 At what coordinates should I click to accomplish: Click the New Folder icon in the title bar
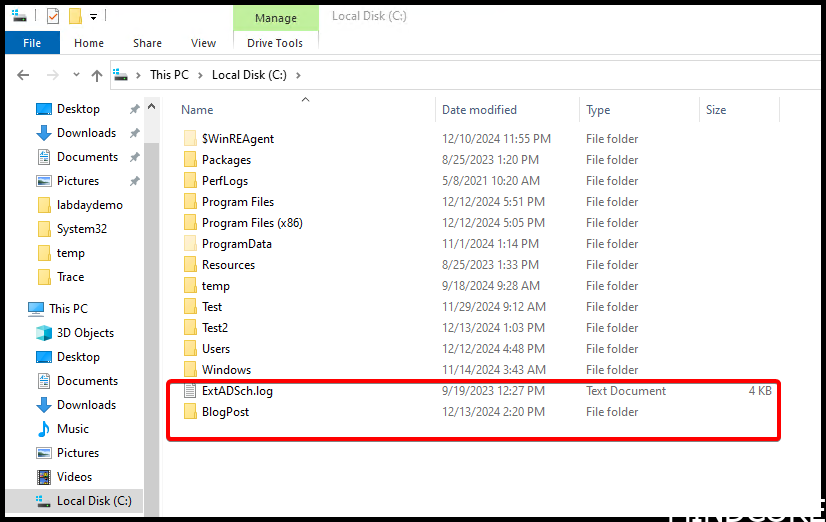(x=75, y=16)
